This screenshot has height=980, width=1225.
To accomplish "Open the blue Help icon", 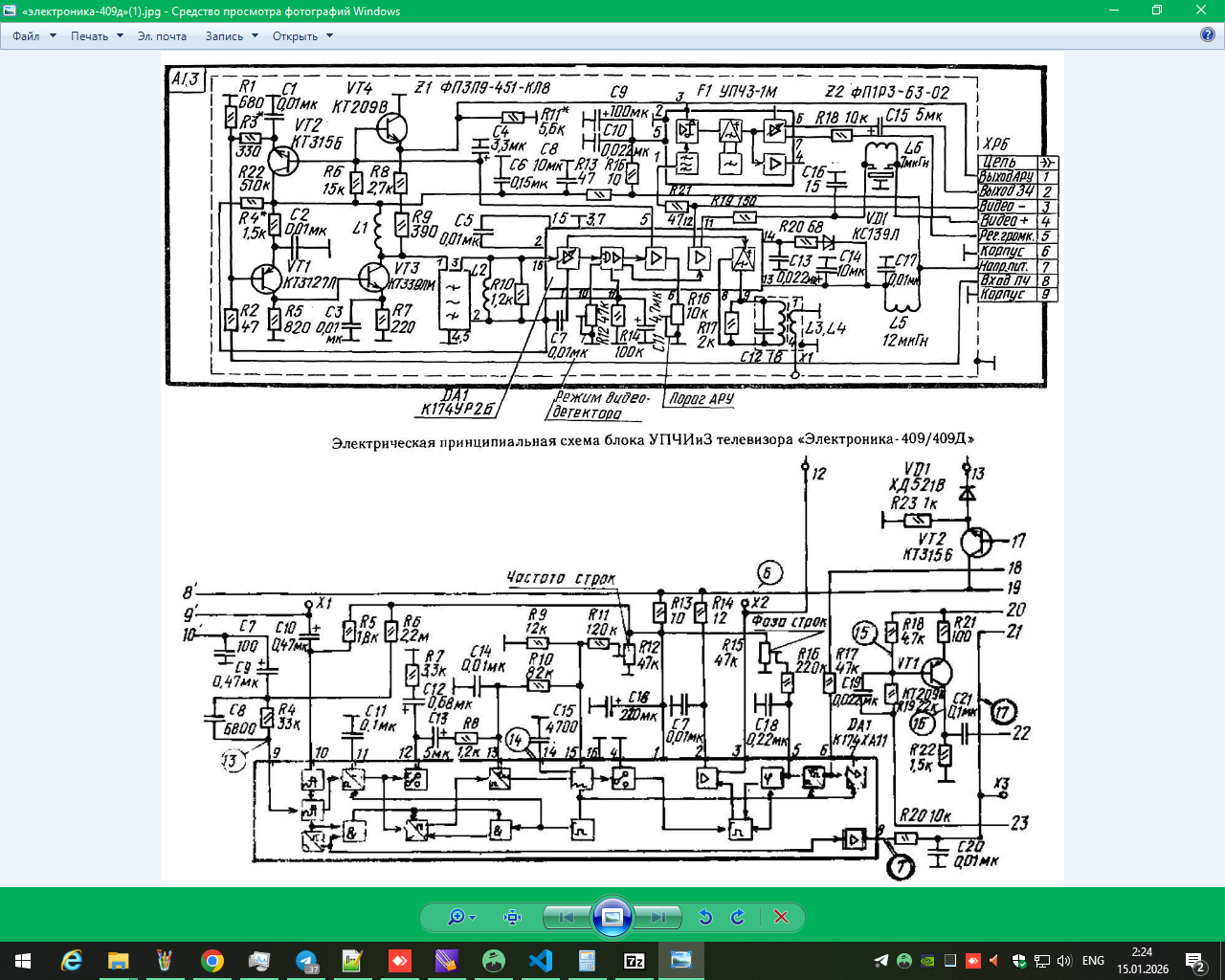I will [1208, 35].
